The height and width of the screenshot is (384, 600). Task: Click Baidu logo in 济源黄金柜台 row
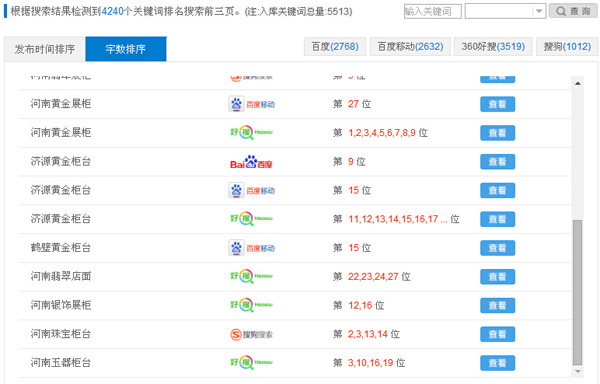pyautogui.click(x=251, y=162)
